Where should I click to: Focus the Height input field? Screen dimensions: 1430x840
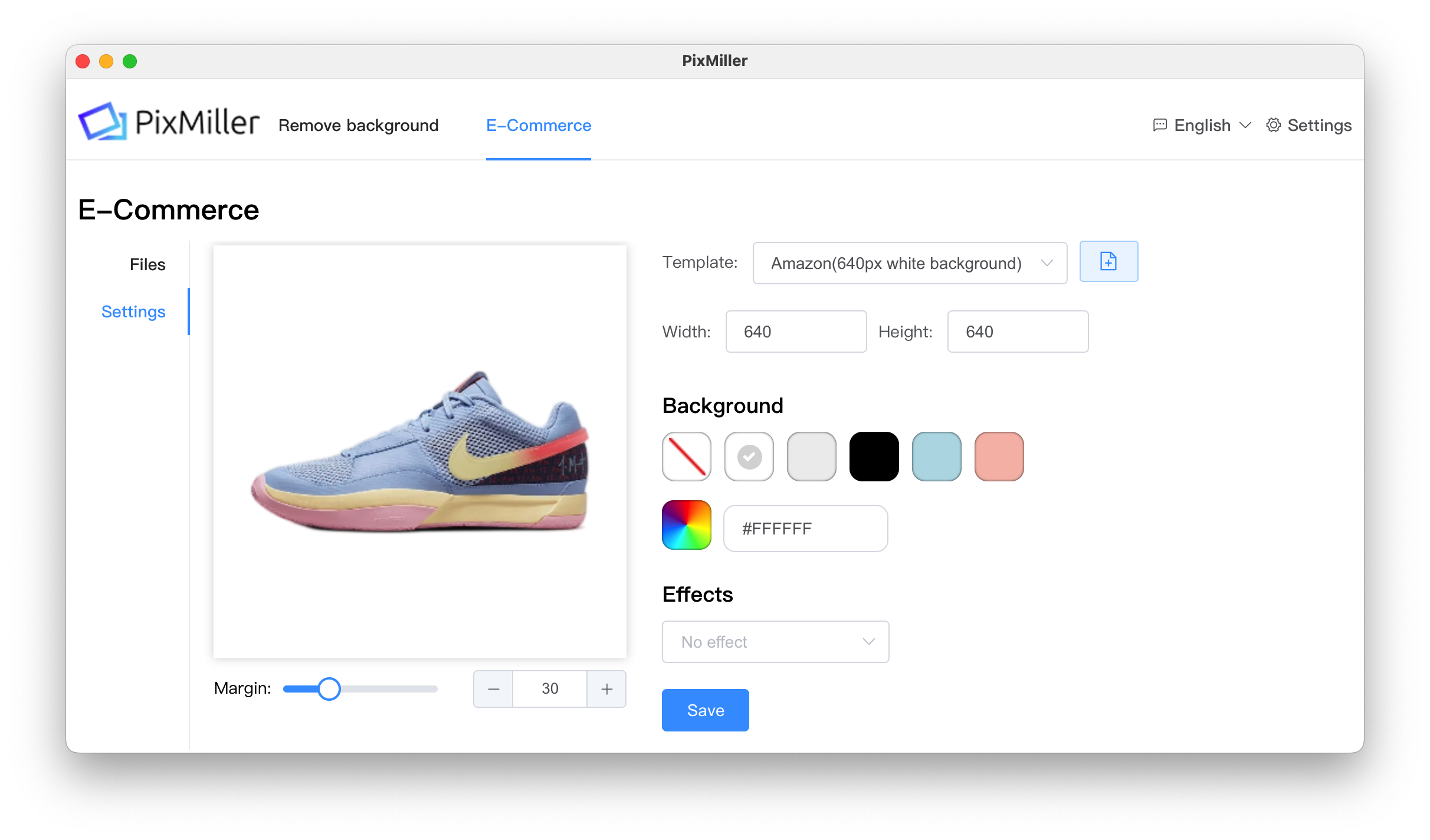point(1018,332)
